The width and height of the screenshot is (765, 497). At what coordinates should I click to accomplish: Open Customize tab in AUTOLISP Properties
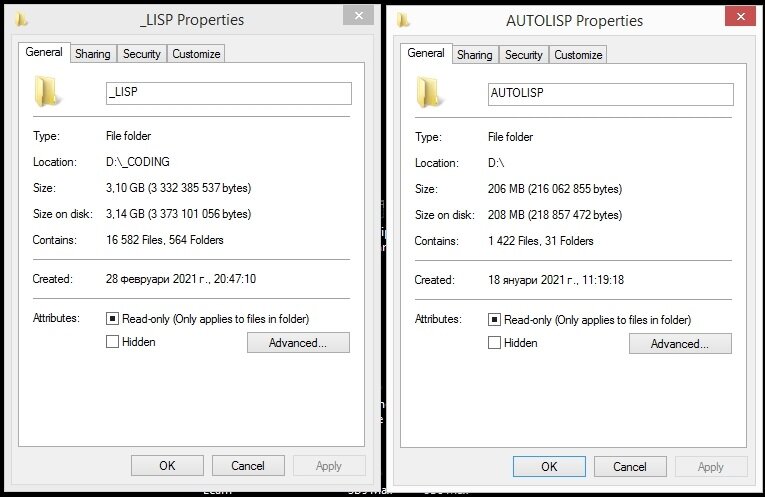click(578, 55)
